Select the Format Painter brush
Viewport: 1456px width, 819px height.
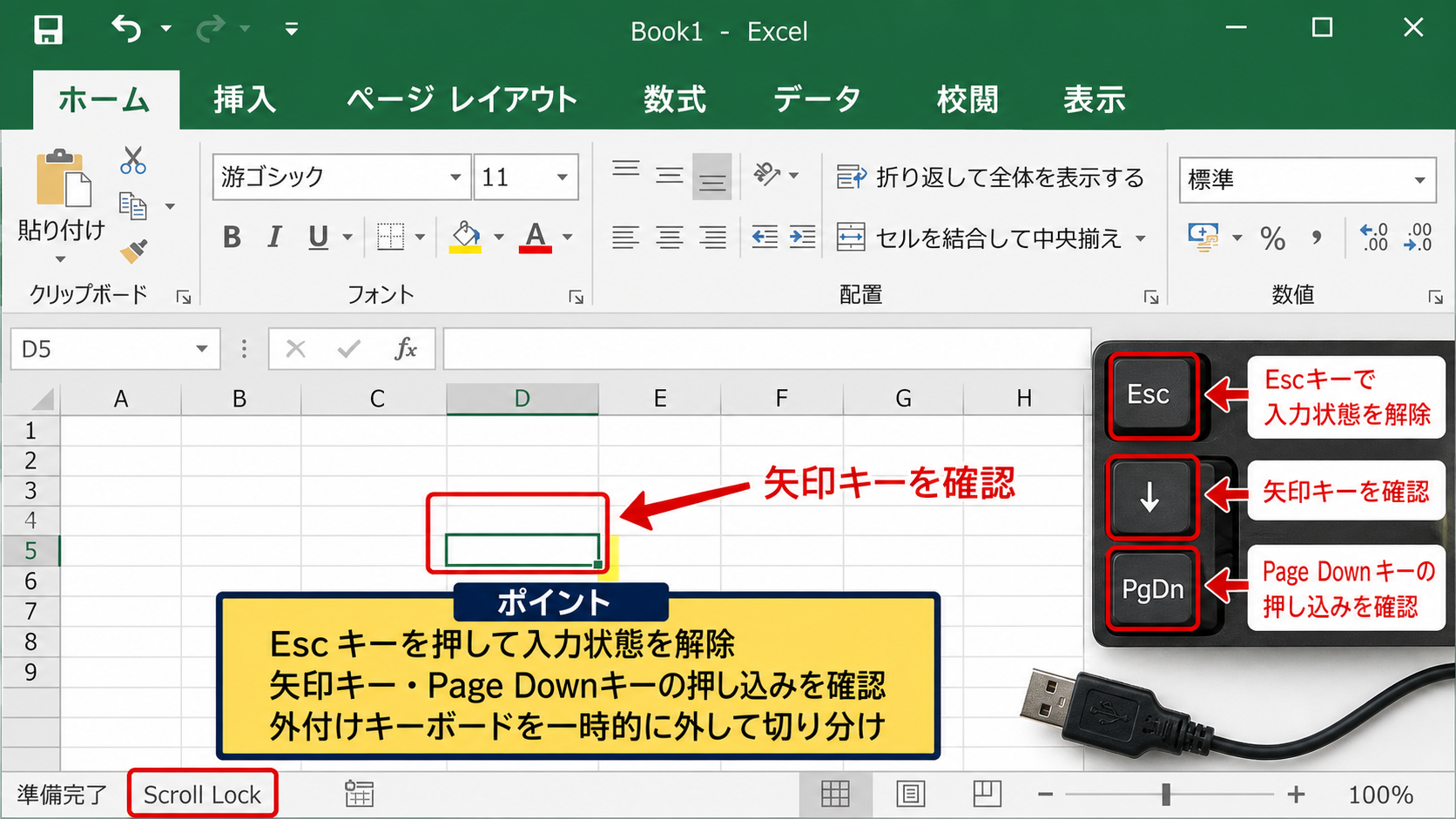133,251
